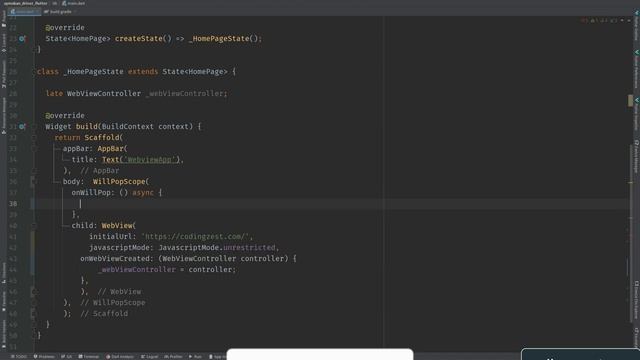
Task: Fold the createState class closing brace
Action: point(35,50)
